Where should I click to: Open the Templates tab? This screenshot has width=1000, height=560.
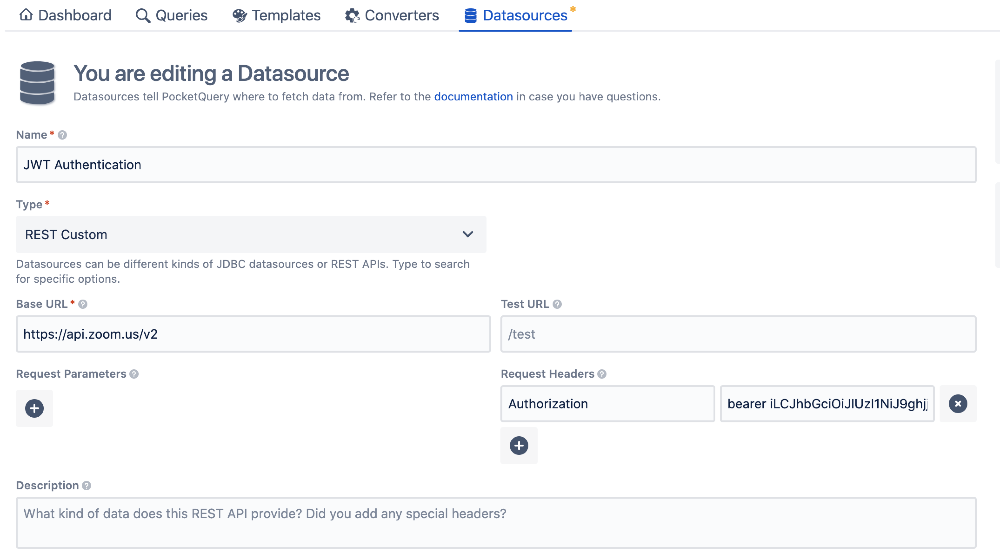276,16
